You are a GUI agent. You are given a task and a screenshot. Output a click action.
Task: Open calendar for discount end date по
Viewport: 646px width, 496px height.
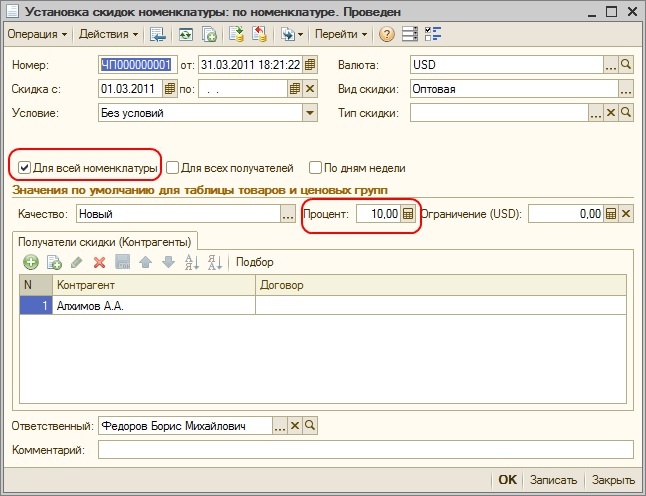pos(295,89)
